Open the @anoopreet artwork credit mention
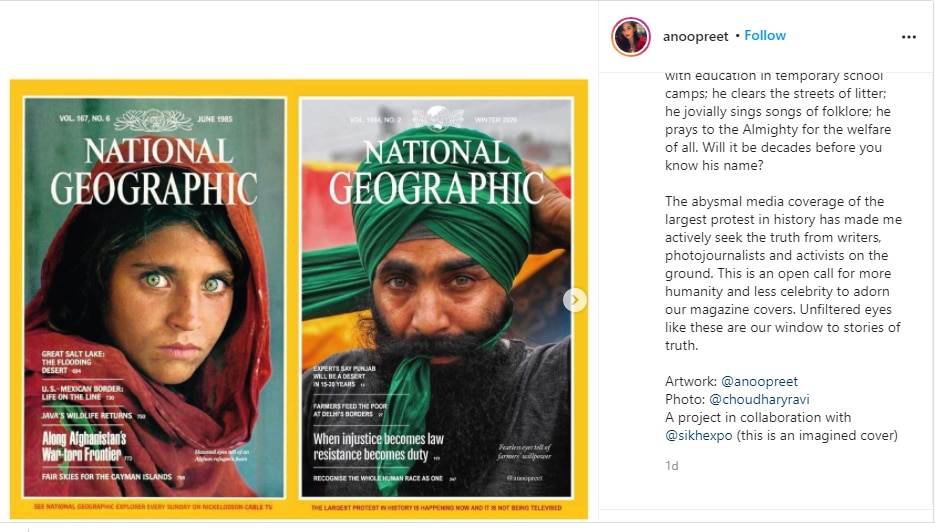This screenshot has width=935, height=532. pyautogui.click(x=759, y=381)
